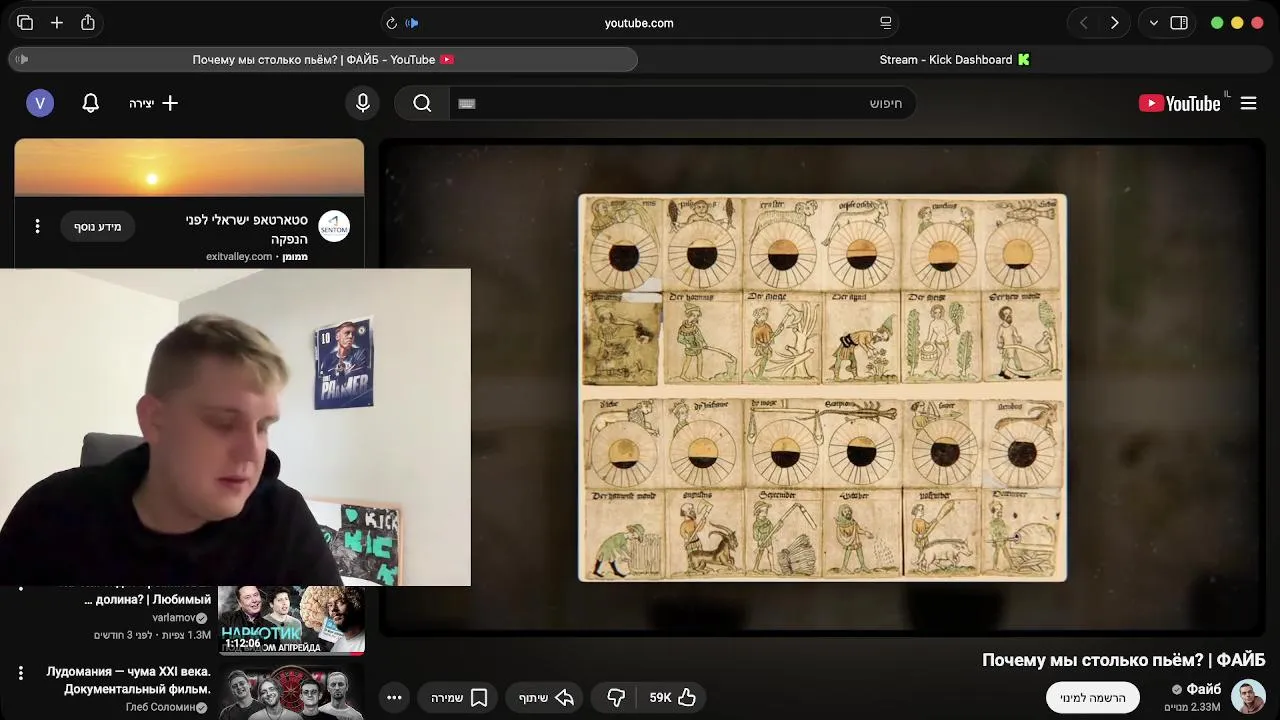Click the Safari share icon
The width and height of the screenshot is (1280, 720).
(x=88, y=23)
